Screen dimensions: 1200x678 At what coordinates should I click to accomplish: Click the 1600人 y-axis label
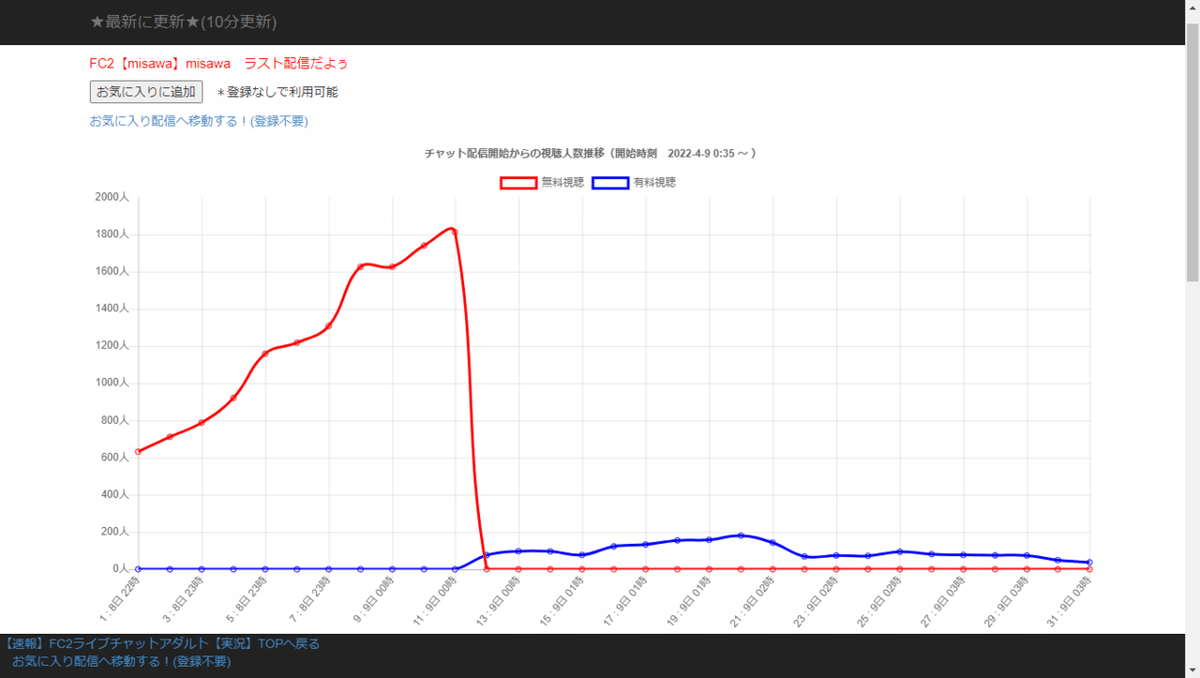(112, 272)
